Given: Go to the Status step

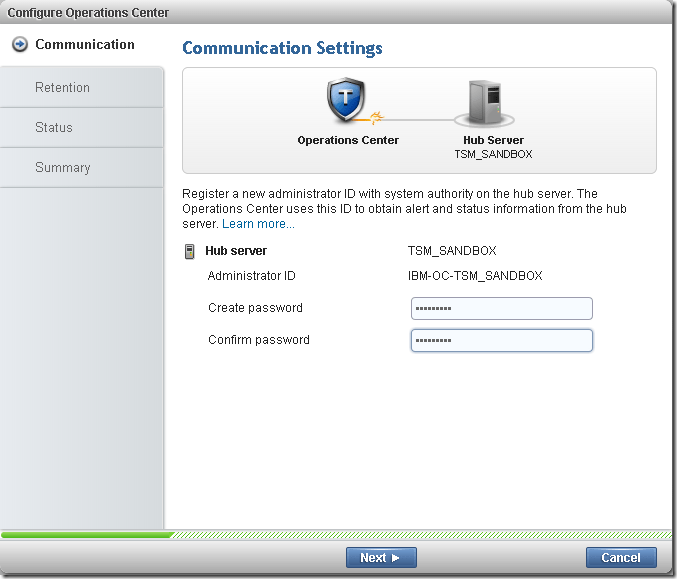Looking at the screenshot, I should 54,128.
